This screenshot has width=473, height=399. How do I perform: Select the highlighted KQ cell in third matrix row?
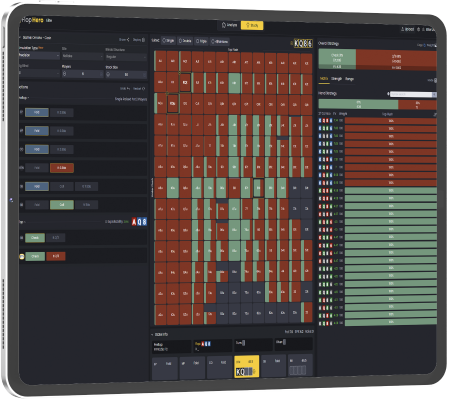(172, 103)
